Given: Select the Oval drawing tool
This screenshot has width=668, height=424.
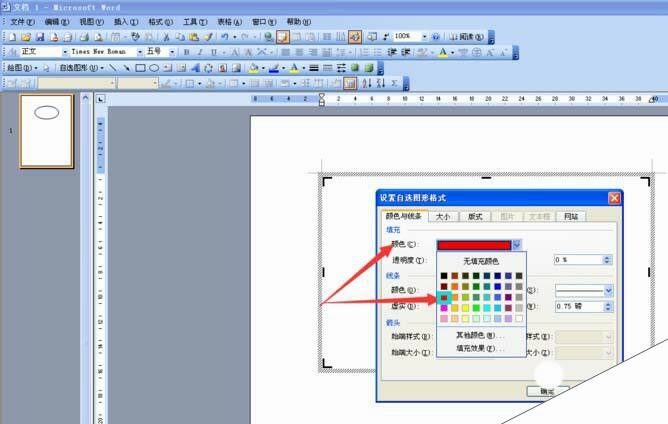Looking at the screenshot, I should click(154, 68).
